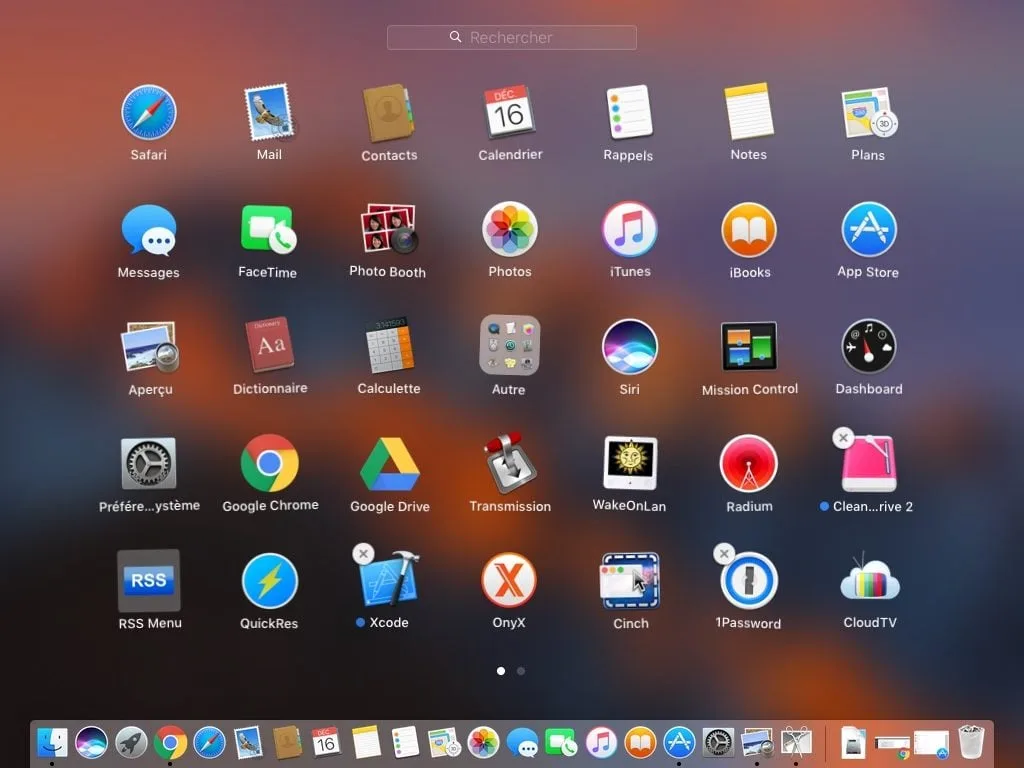Open the Xcode app
Screen dimensions: 1024x768
click(390, 581)
